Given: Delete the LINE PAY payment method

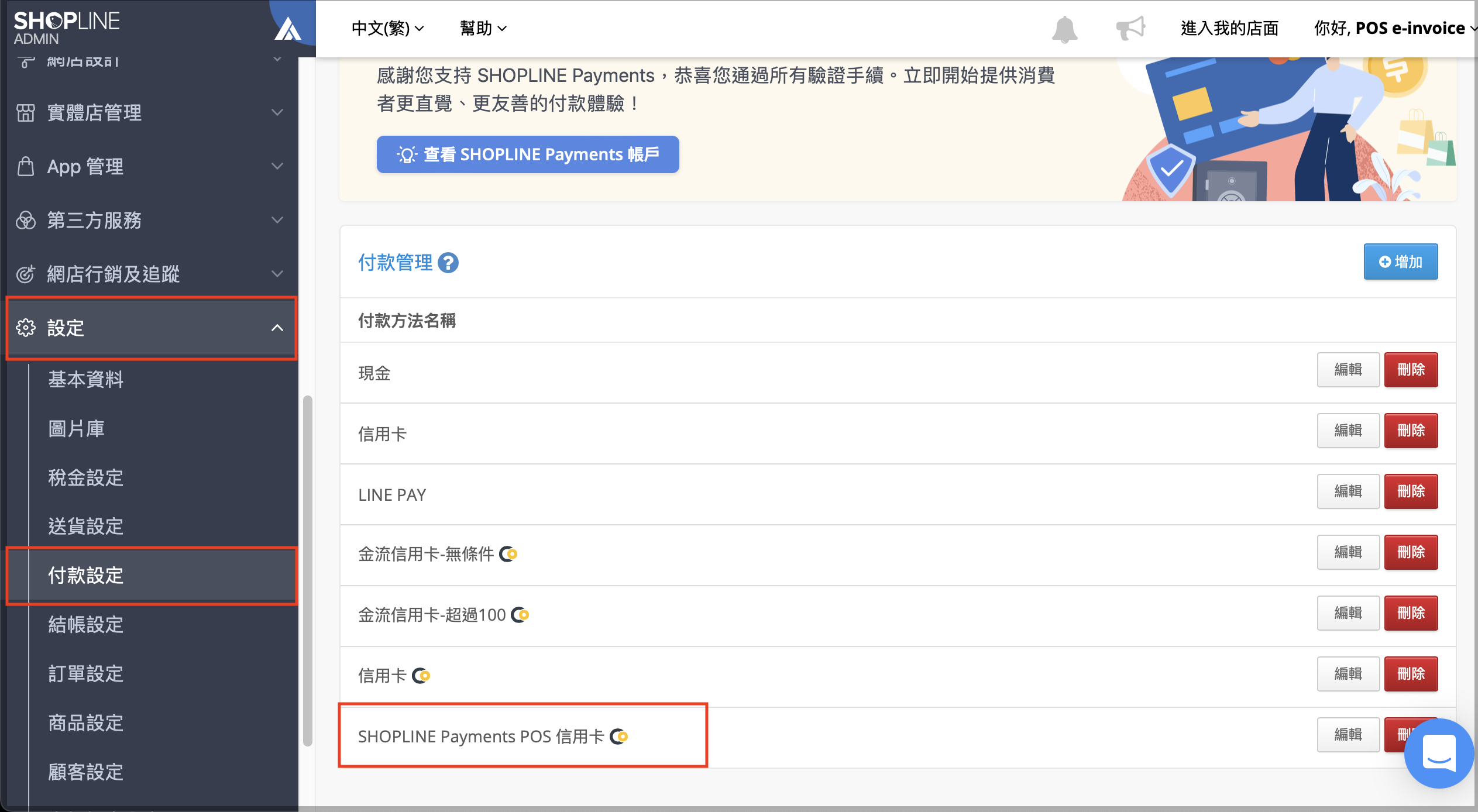Looking at the screenshot, I should pyautogui.click(x=1411, y=491).
